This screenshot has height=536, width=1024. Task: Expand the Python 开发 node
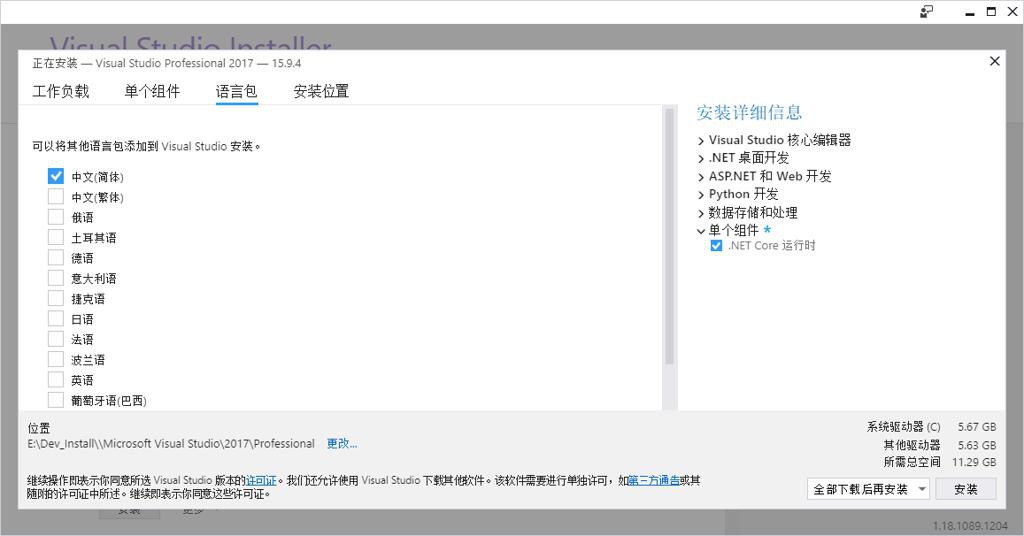tap(701, 195)
